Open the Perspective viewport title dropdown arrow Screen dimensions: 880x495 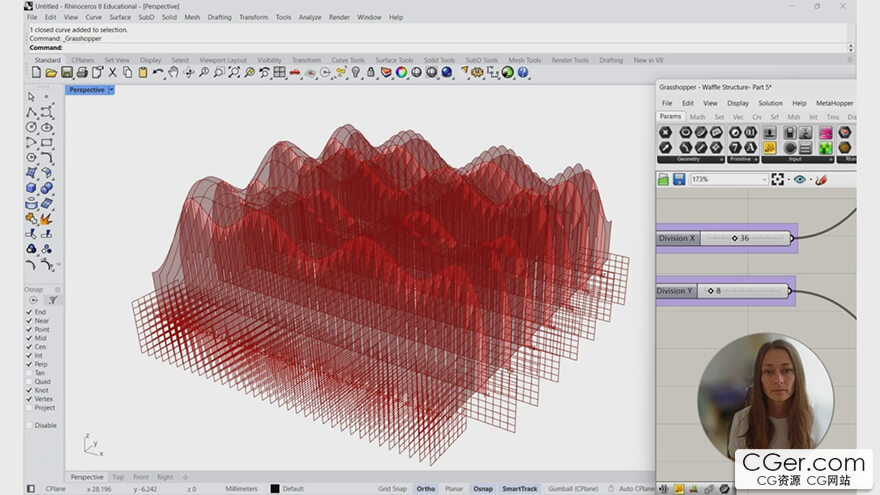click(x=111, y=90)
